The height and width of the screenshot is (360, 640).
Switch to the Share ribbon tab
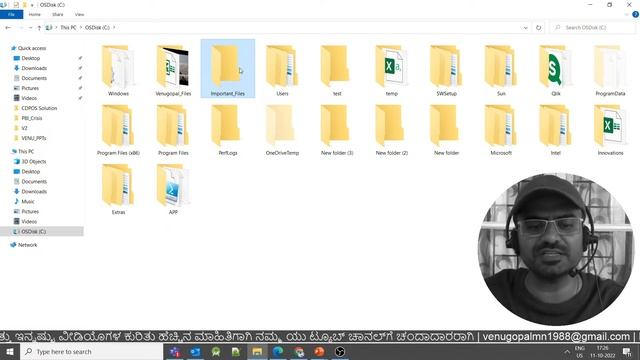(58, 14)
